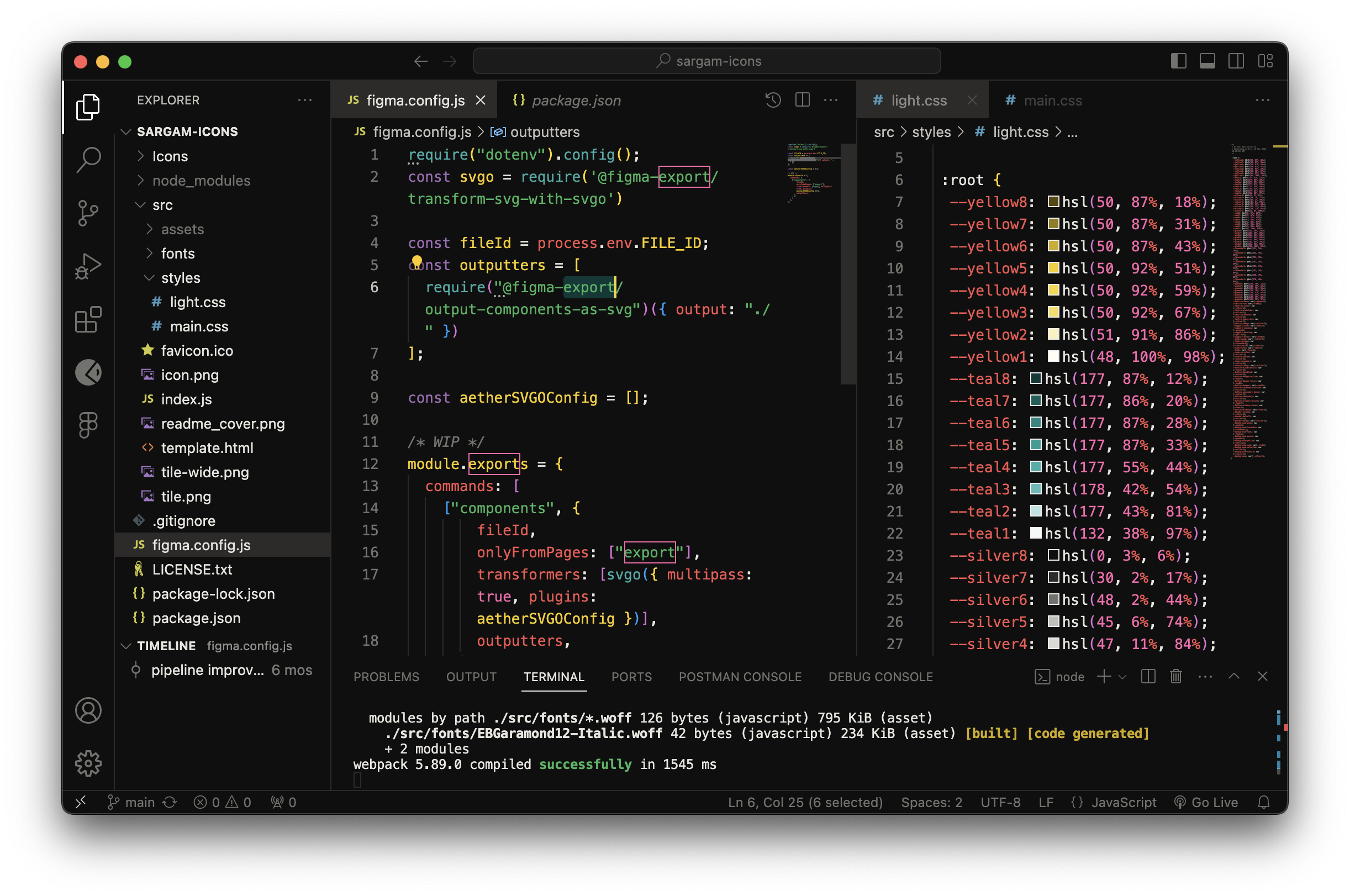
Task: Open light.css file in explorer
Action: pyautogui.click(x=193, y=302)
